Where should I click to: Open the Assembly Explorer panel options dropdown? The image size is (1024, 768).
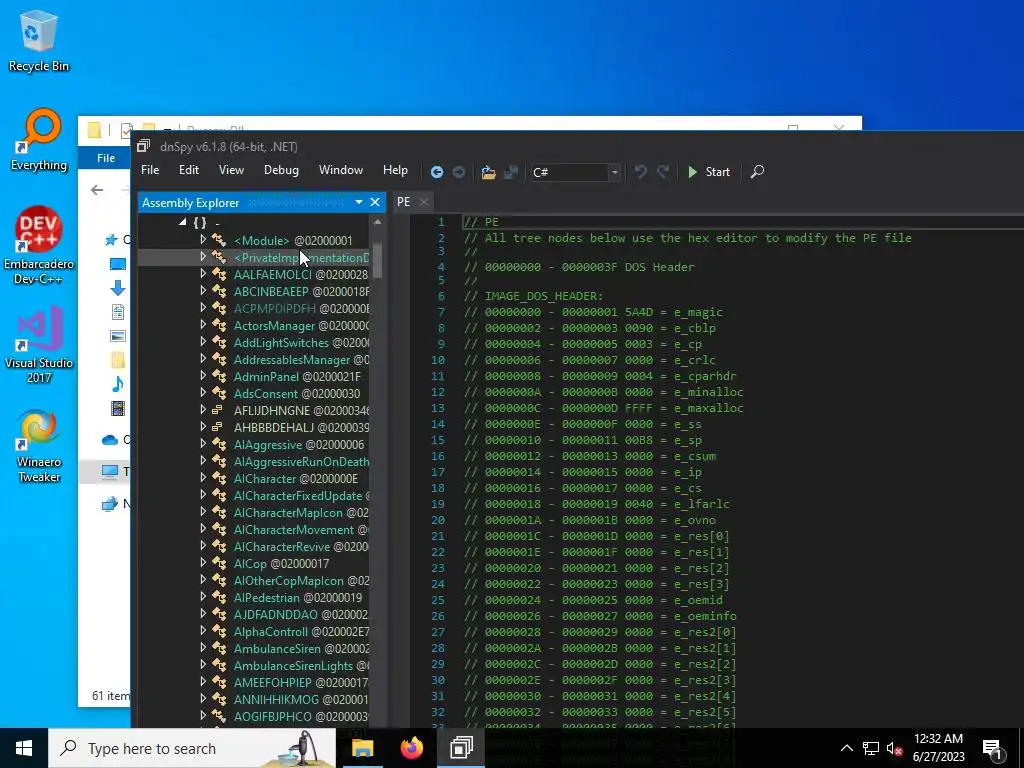(x=359, y=202)
